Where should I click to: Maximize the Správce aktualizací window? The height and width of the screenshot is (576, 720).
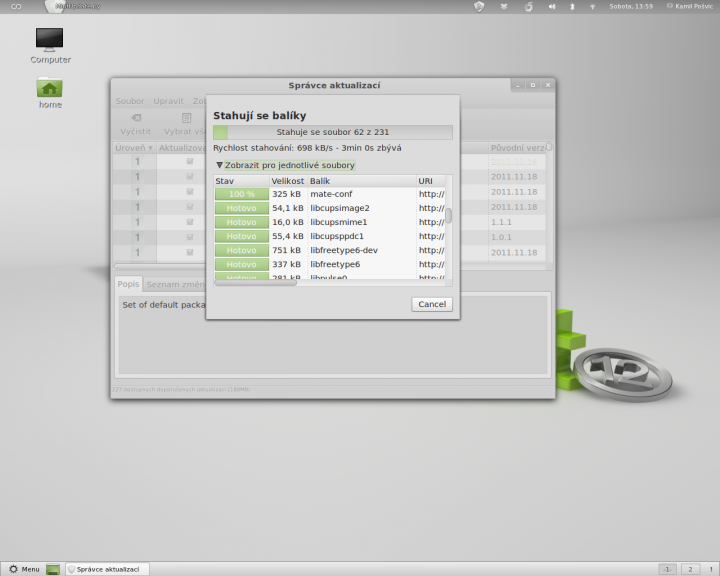point(533,85)
